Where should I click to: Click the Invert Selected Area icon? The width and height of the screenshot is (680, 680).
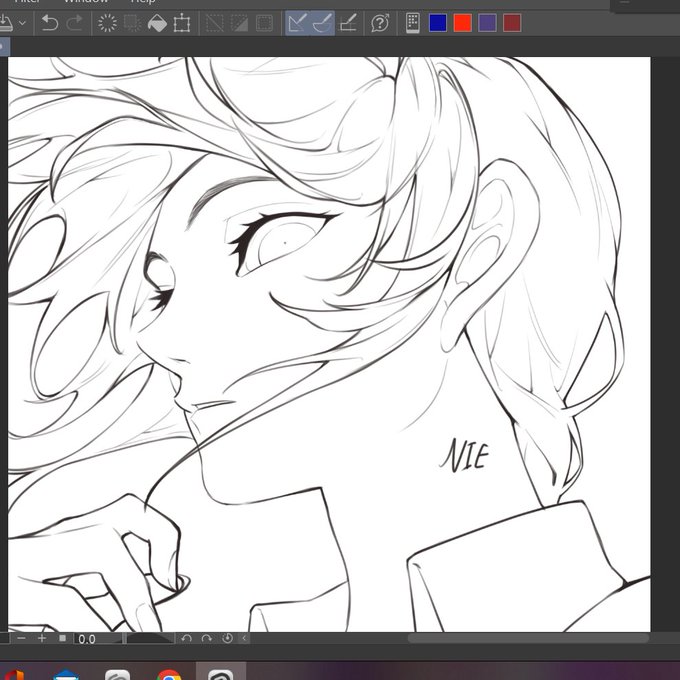[x=239, y=23]
